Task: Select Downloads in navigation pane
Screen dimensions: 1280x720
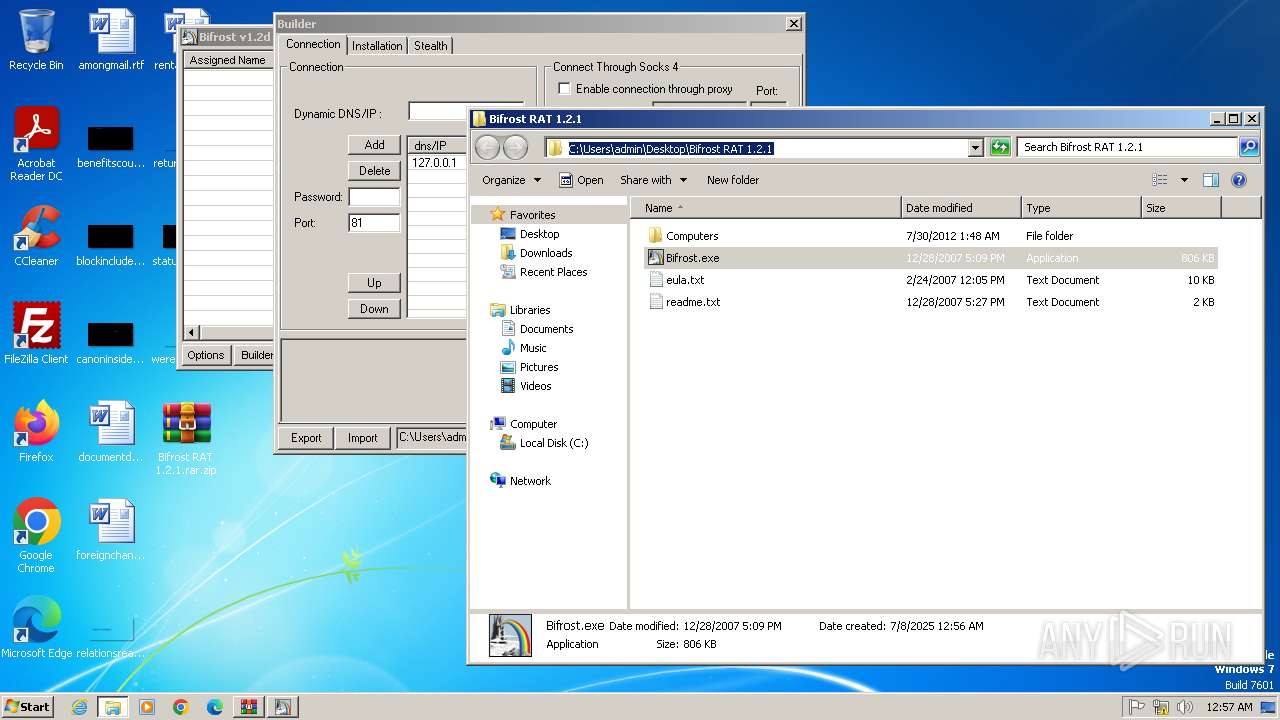Action: pos(535,253)
